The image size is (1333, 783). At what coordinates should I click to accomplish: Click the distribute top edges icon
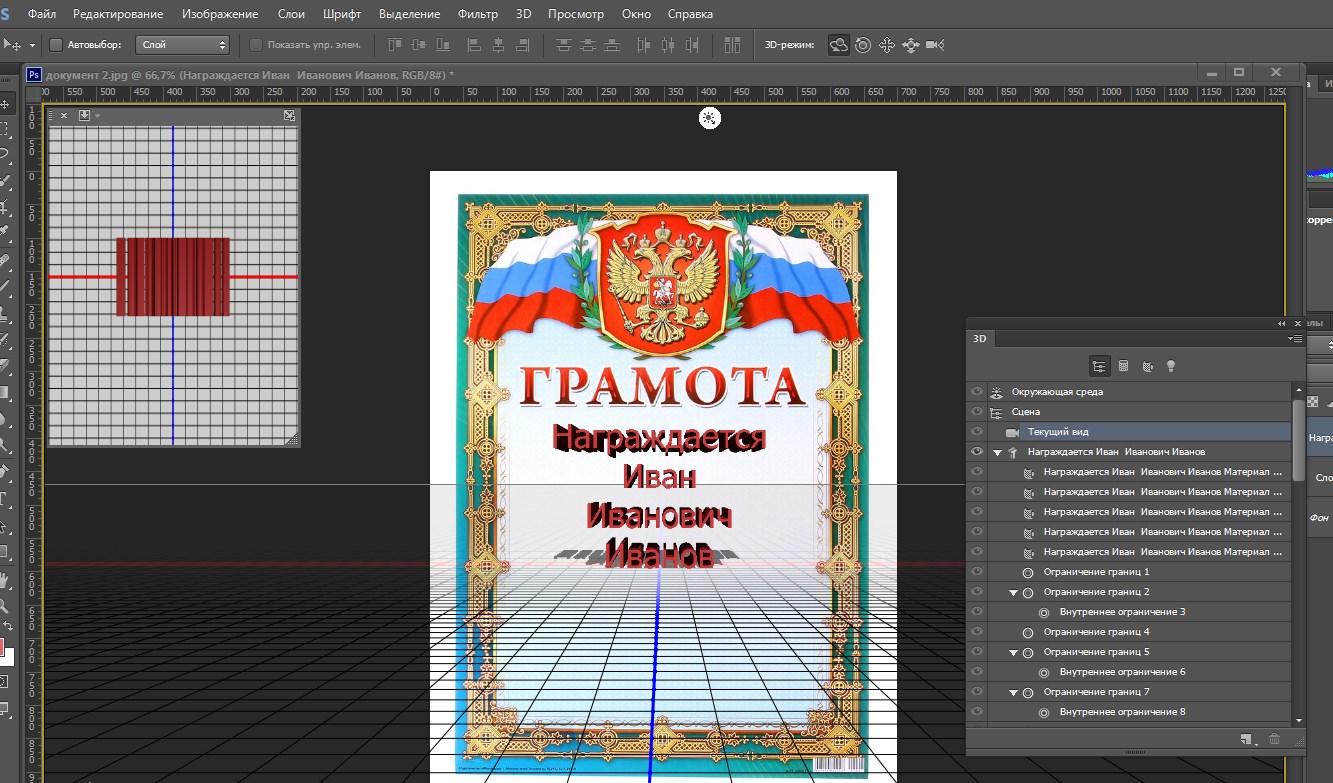pyautogui.click(x=563, y=45)
